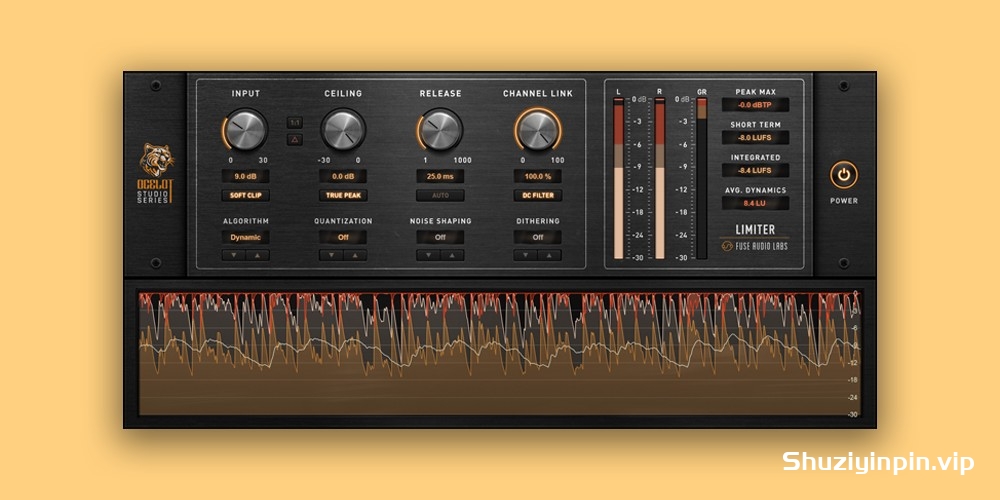The image size is (1000, 500).
Task: Click the AVG. DYNAMICS label
Action: tap(755, 190)
